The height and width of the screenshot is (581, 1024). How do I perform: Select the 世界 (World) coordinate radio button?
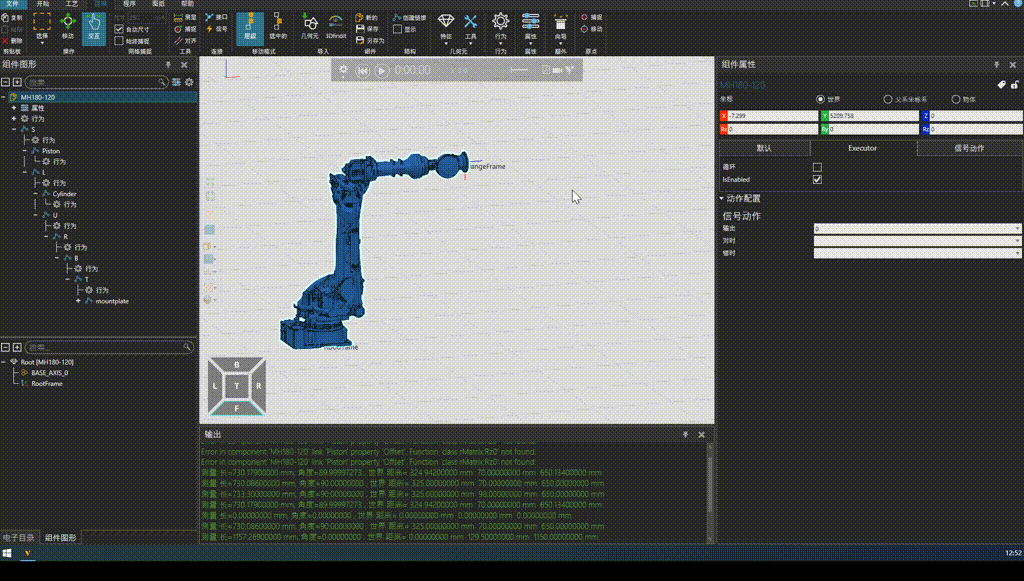(x=820, y=99)
